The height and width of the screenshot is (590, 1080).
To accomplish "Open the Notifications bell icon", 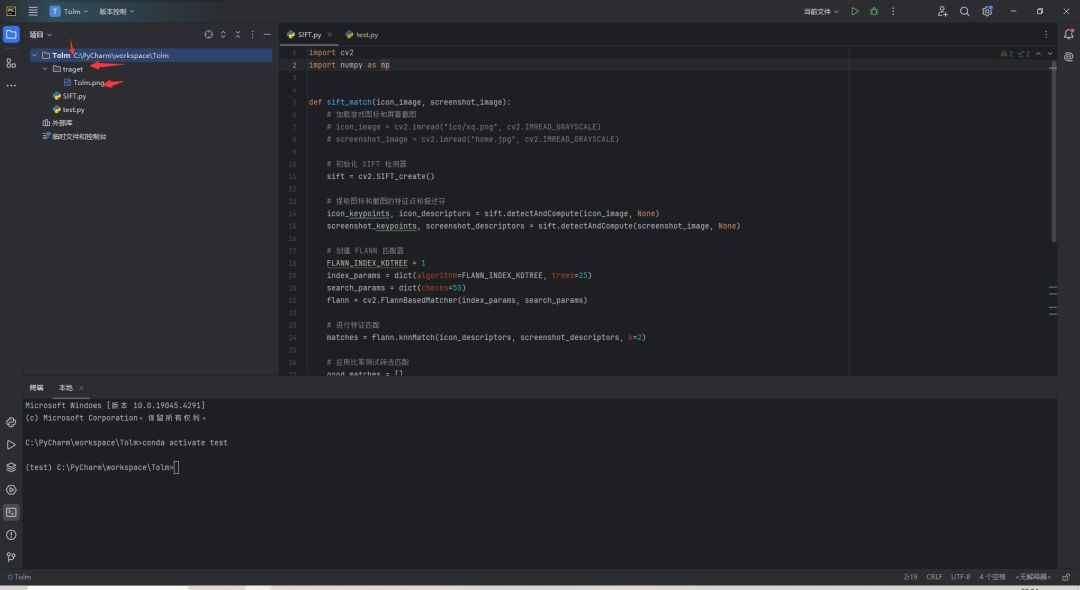I will 1068,34.
